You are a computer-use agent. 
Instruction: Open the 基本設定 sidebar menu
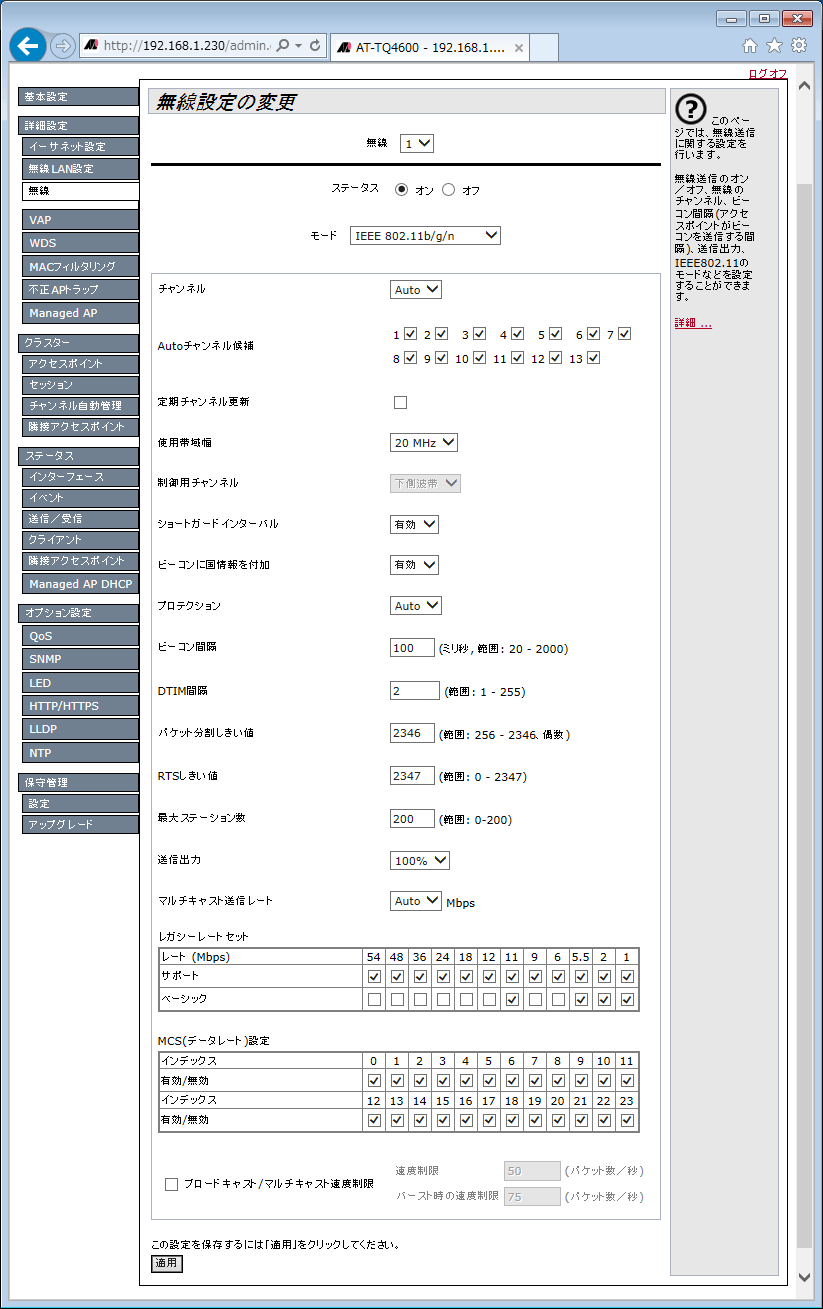[78, 97]
